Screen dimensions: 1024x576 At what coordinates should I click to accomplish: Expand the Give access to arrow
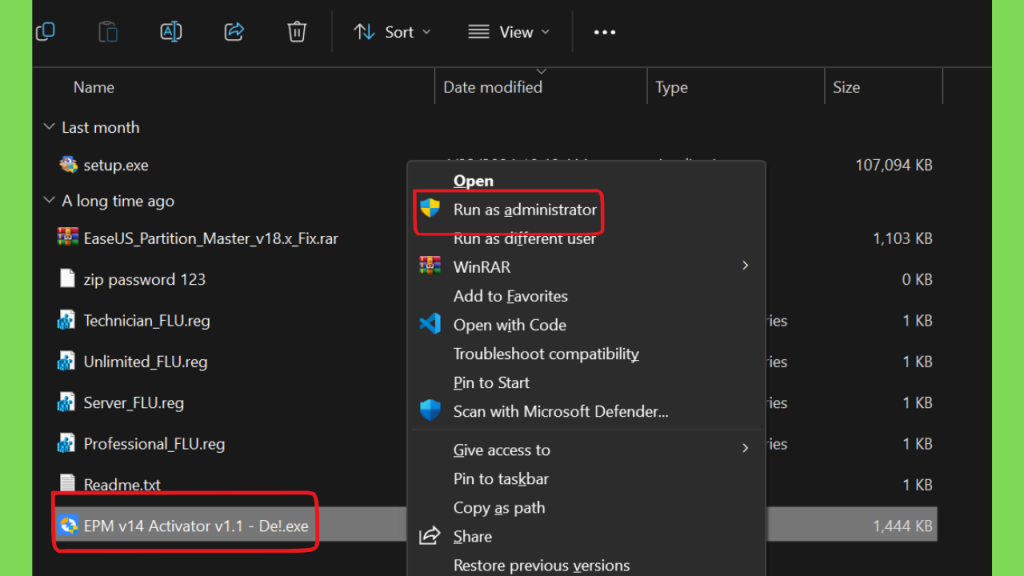point(745,448)
